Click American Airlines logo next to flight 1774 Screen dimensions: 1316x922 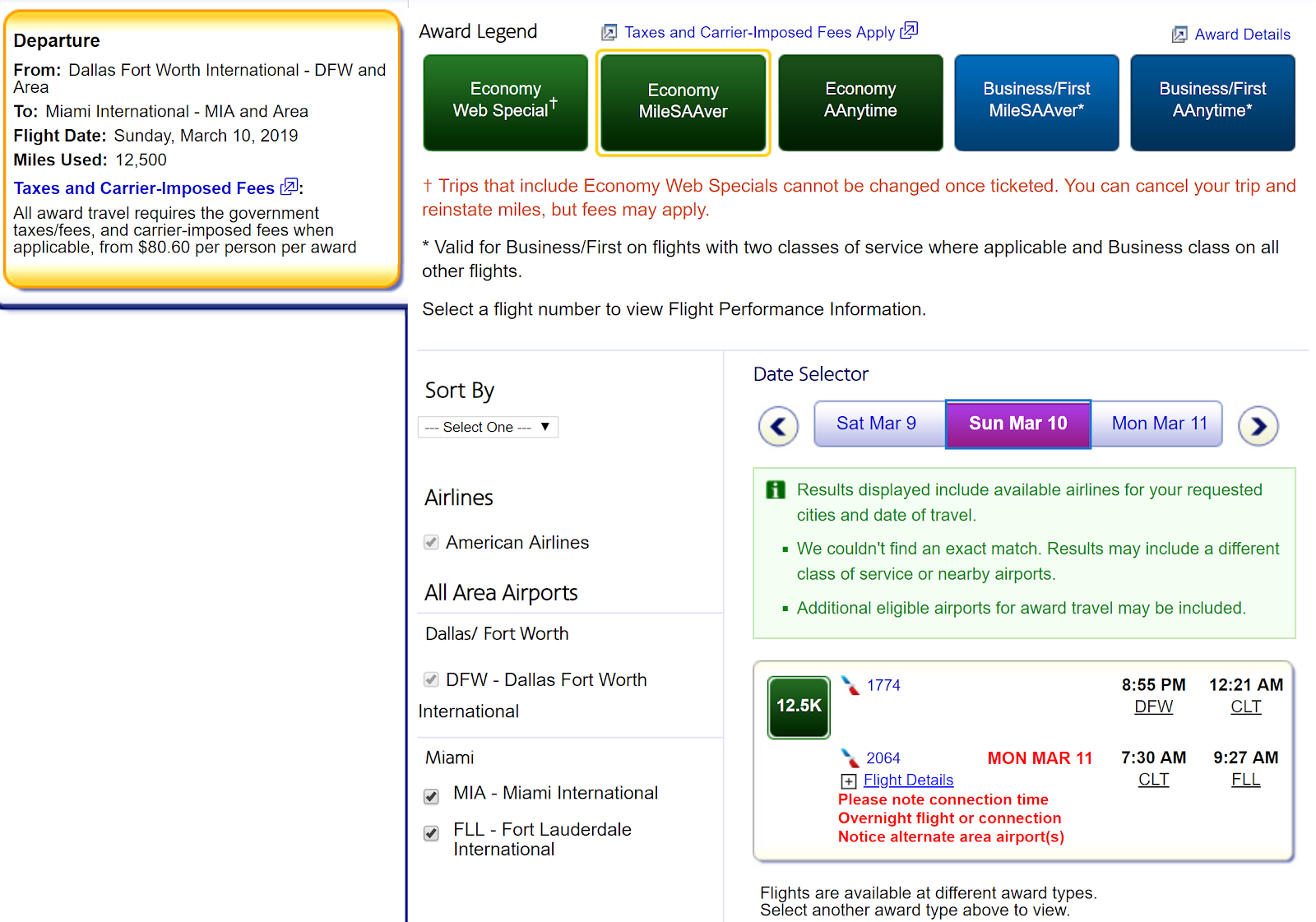[x=850, y=685]
